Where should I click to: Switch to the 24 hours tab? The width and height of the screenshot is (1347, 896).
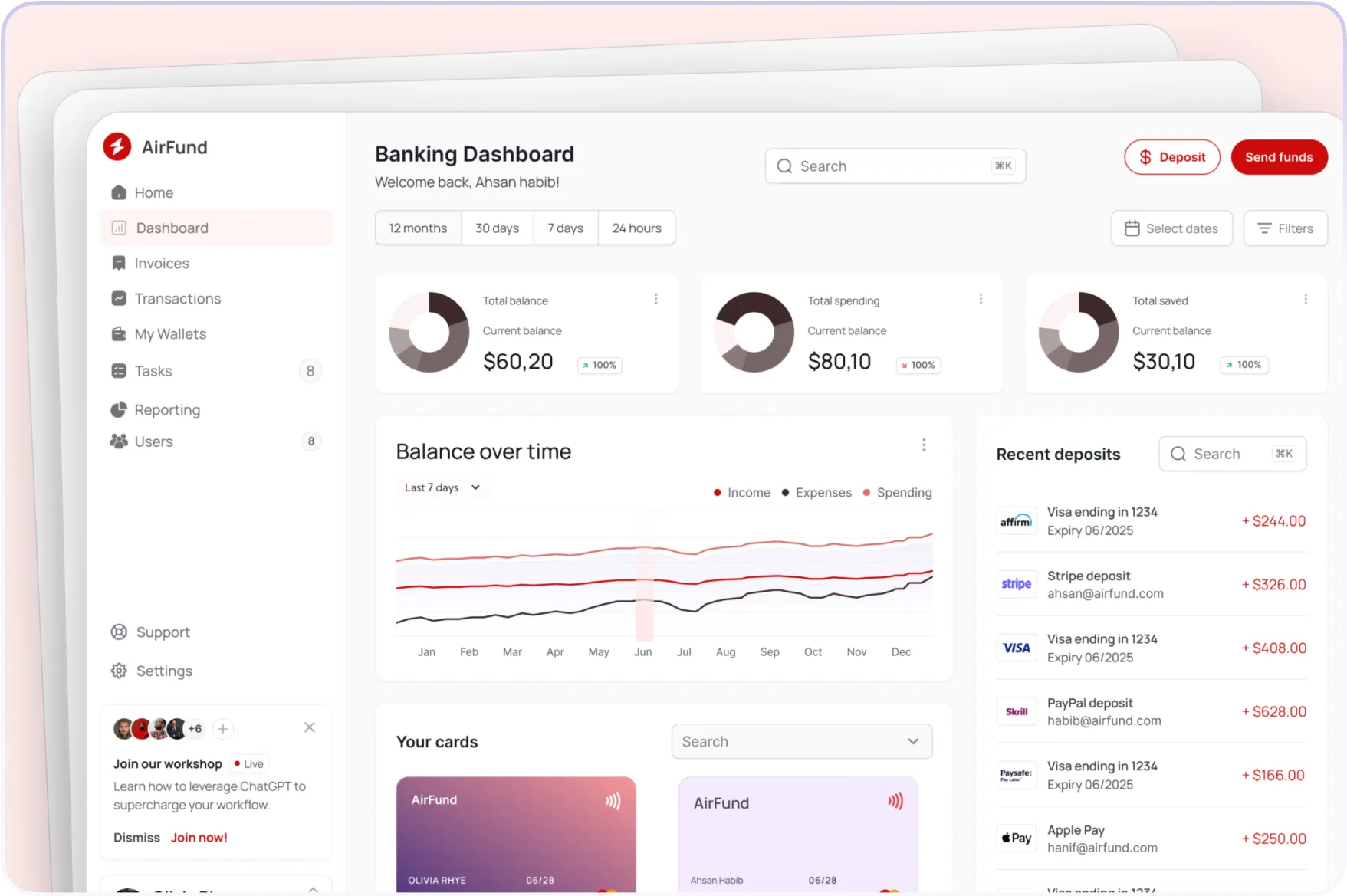tap(637, 228)
